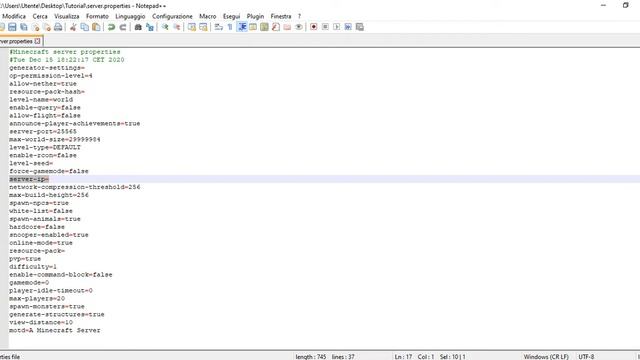Click the line "network-compression-threshold=256"
This screenshot has width=640, height=360.
click(x=75, y=187)
